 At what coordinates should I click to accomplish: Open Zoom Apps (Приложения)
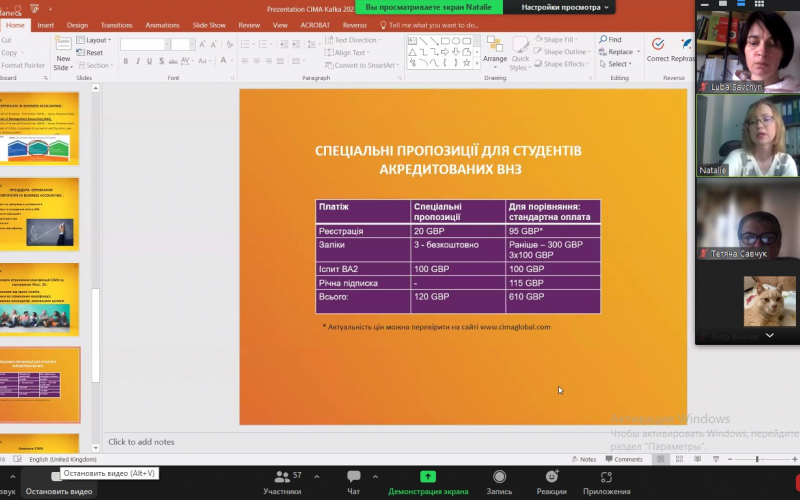tap(607, 483)
